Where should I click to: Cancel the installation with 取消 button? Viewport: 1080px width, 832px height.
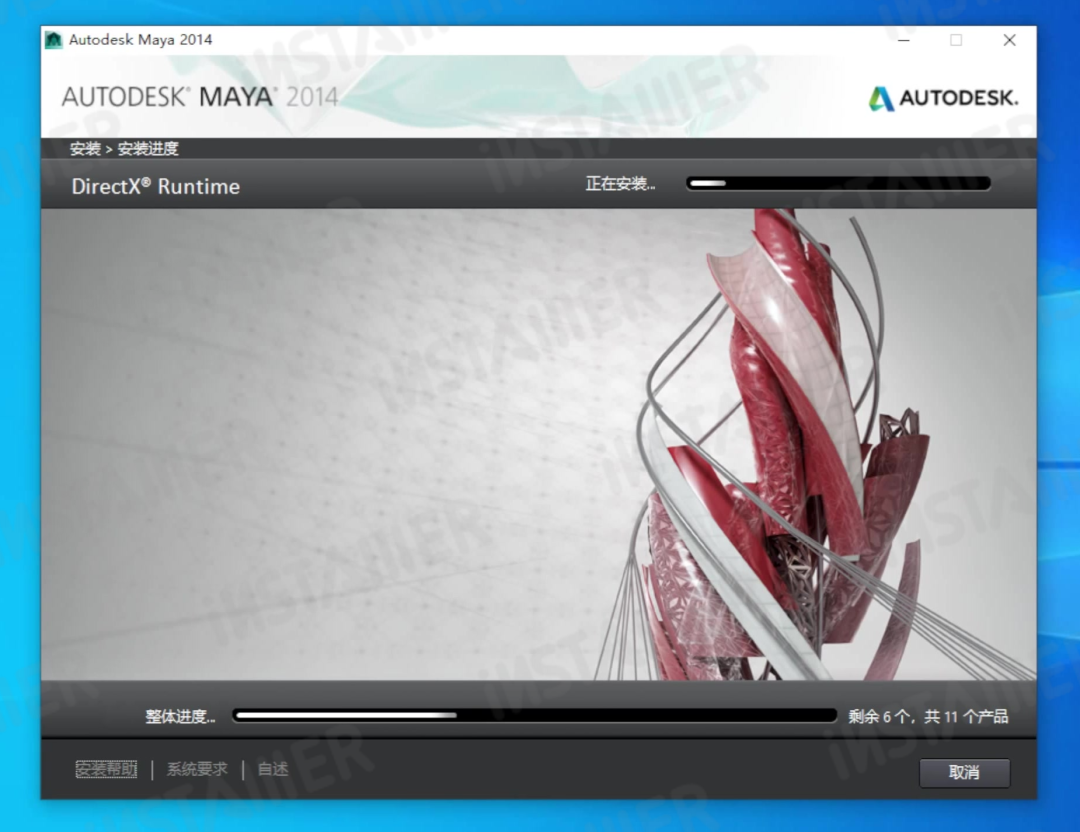(964, 772)
